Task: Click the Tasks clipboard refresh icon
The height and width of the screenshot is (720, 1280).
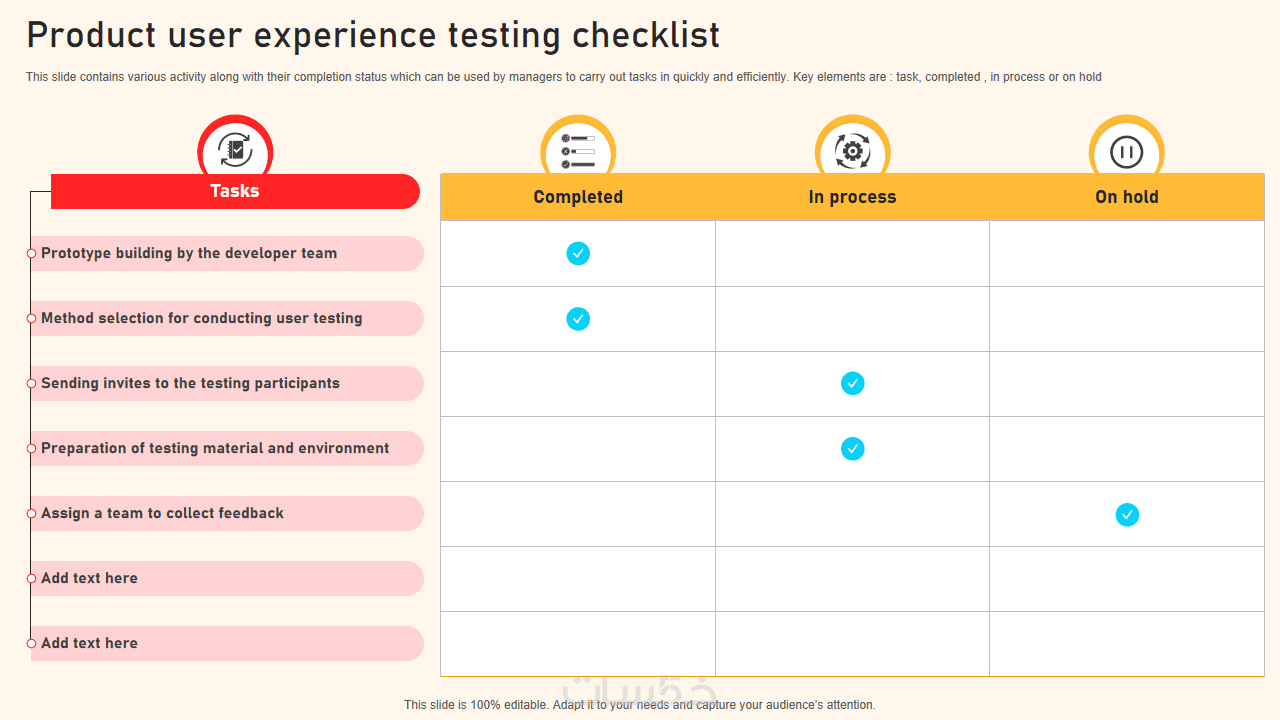Action: tap(235, 151)
